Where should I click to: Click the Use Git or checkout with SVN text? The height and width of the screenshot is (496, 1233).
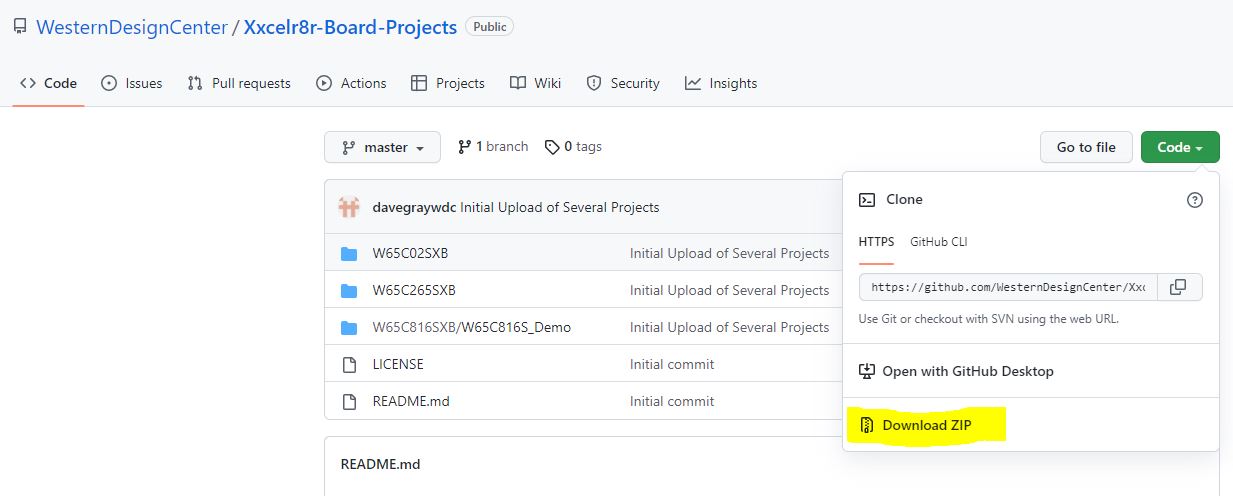coord(988,319)
